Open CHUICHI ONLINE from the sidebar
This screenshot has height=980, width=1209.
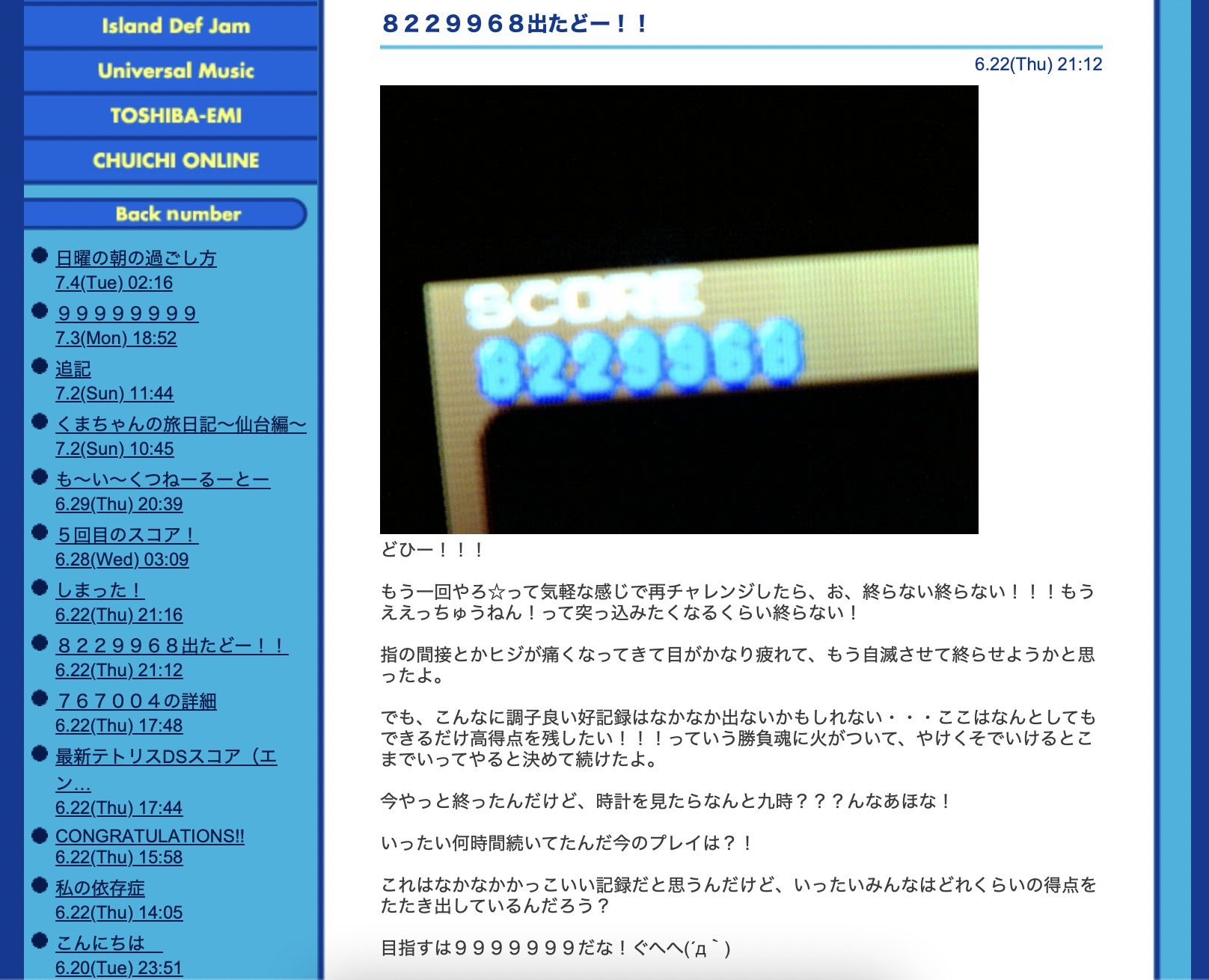pyautogui.click(x=175, y=161)
